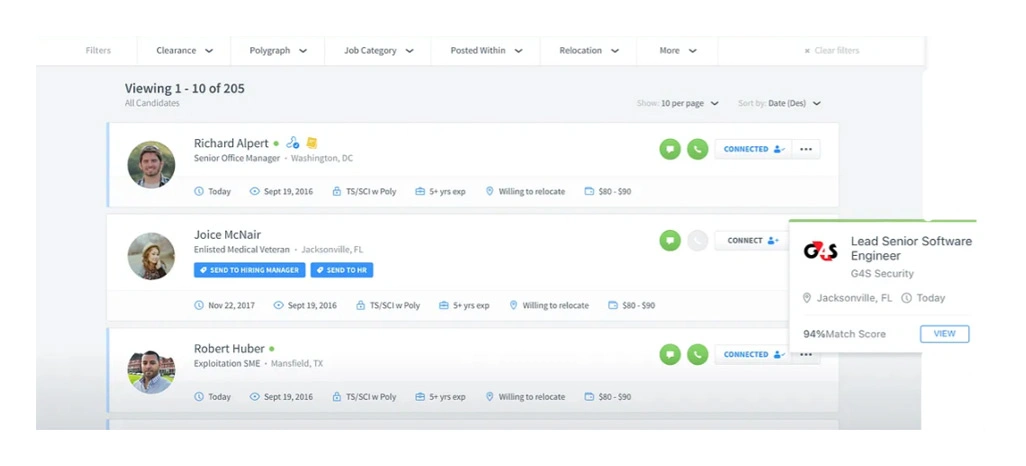Click the clock icon in Robert Huber's row
This screenshot has width=1026, height=466.
click(199, 397)
